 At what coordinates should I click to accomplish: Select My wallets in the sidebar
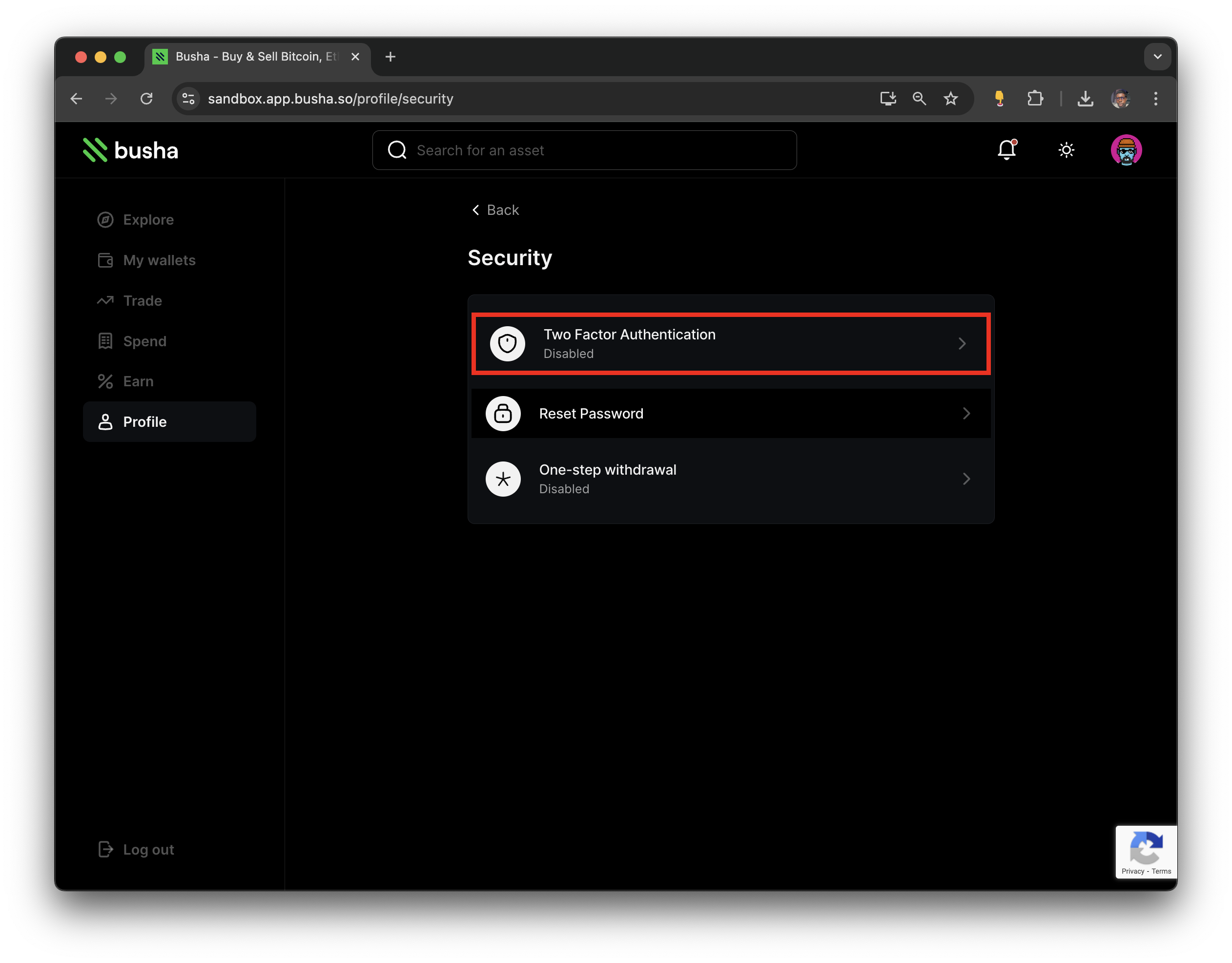point(159,260)
